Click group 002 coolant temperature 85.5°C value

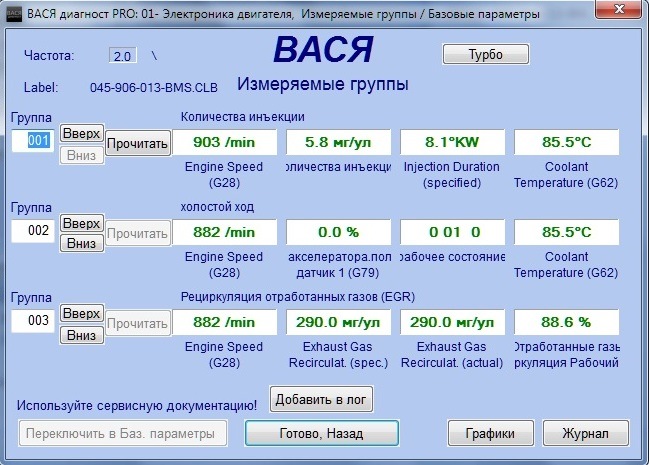[x=567, y=232]
